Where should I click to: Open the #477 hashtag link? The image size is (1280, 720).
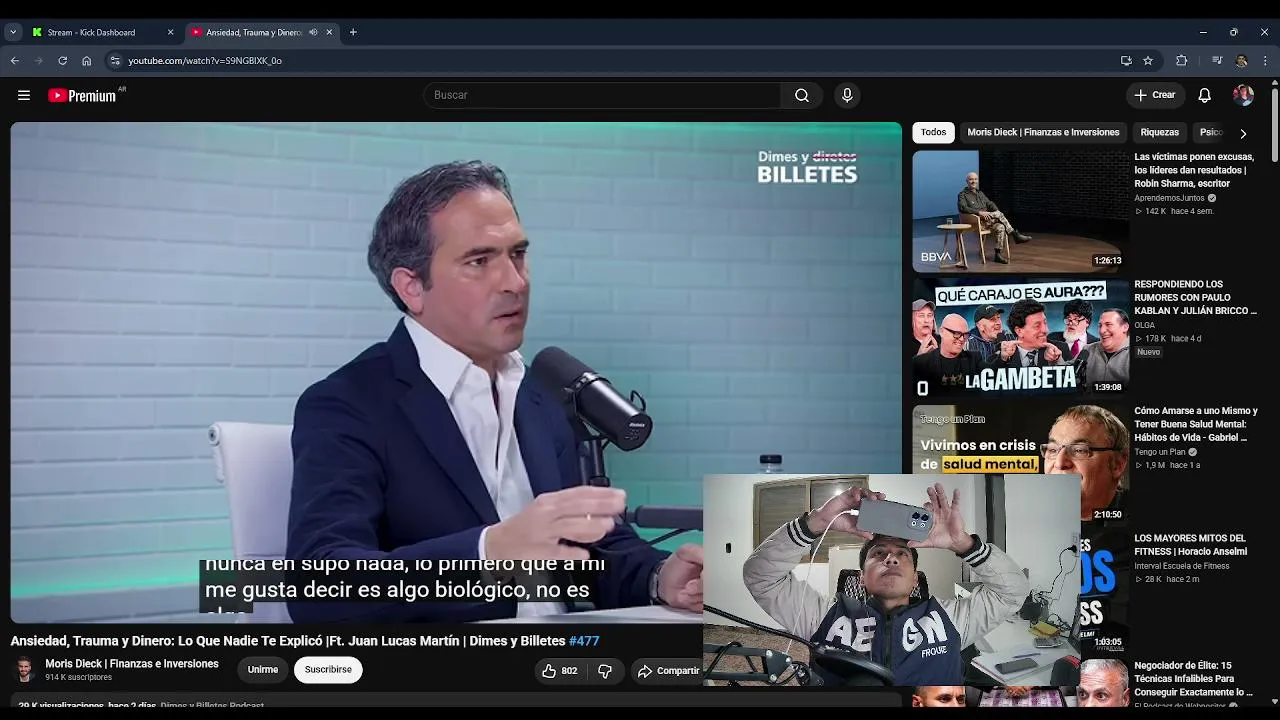(x=584, y=641)
